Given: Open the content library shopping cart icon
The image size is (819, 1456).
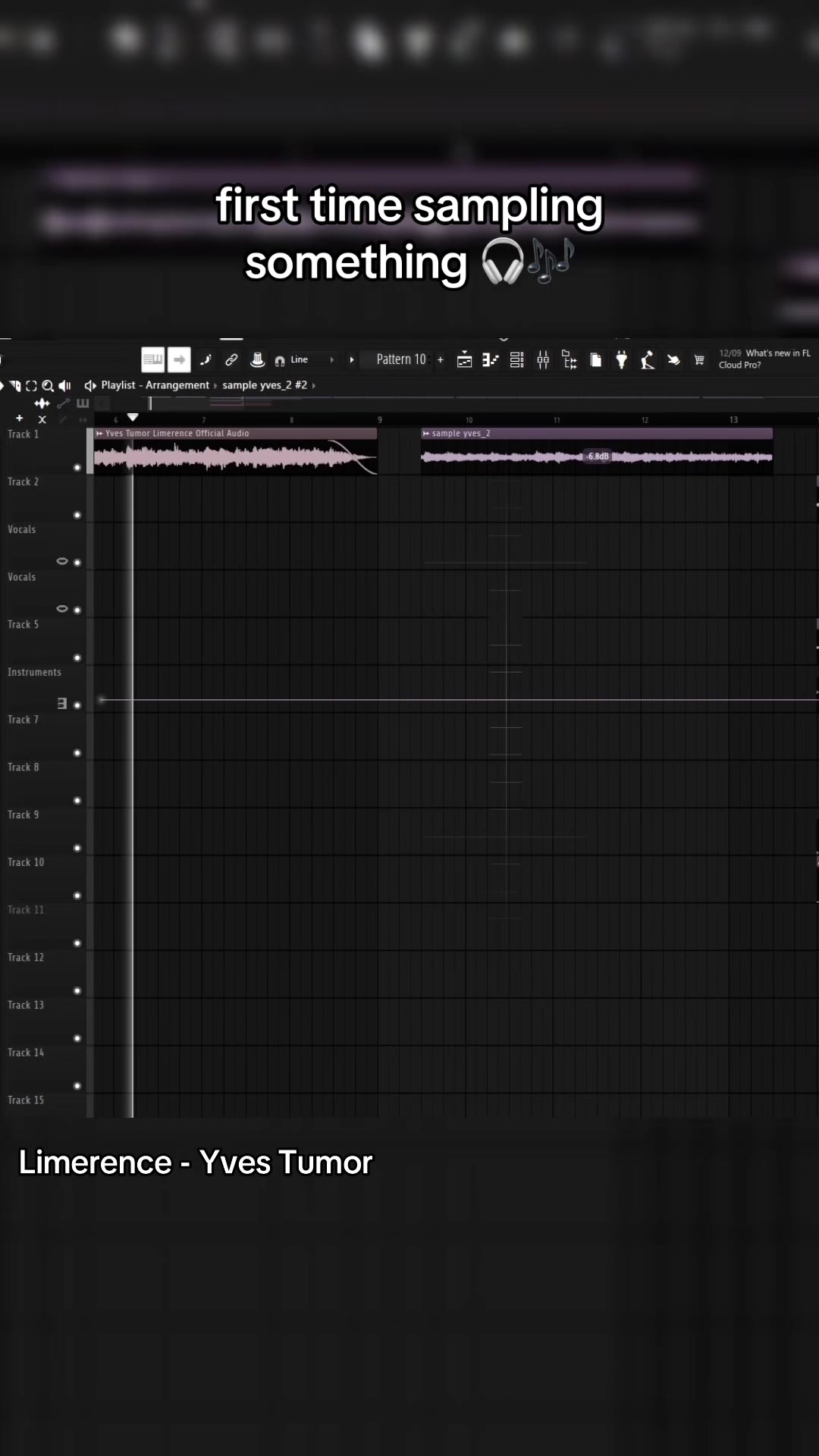Looking at the screenshot, I should tap(699, 360).
